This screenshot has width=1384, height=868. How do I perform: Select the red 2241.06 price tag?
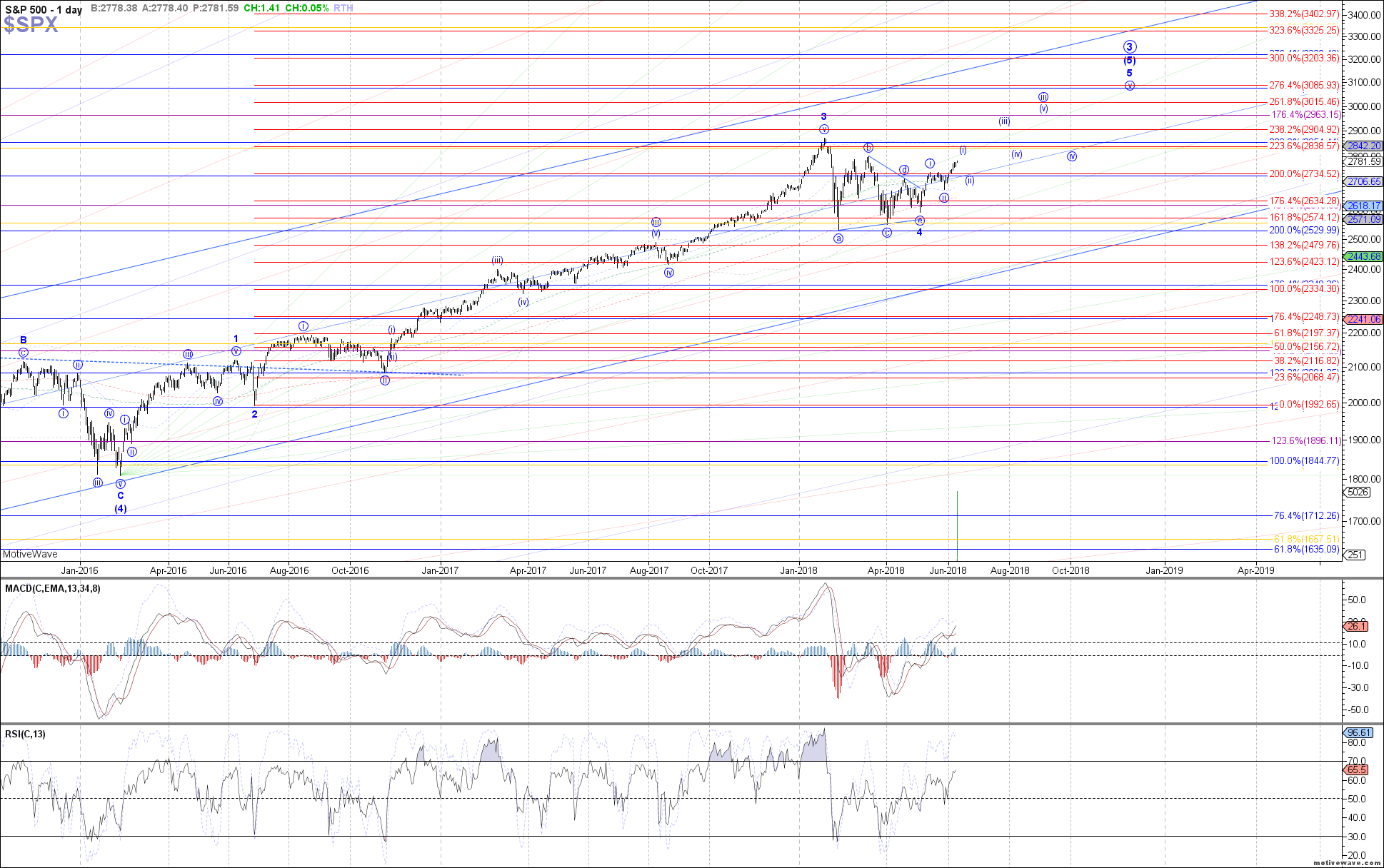tap(1363, 319)
